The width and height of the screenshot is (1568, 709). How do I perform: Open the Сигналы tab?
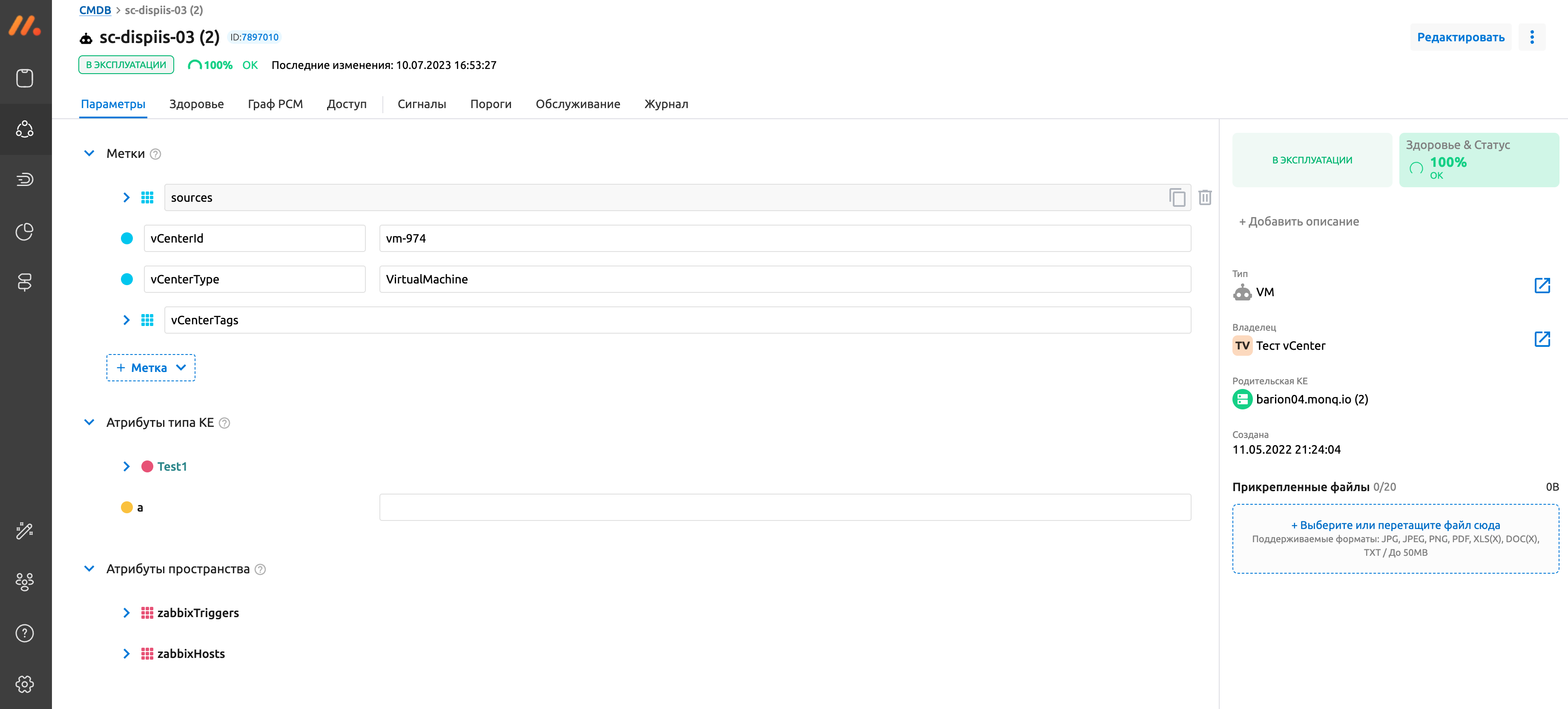(422, 104)
